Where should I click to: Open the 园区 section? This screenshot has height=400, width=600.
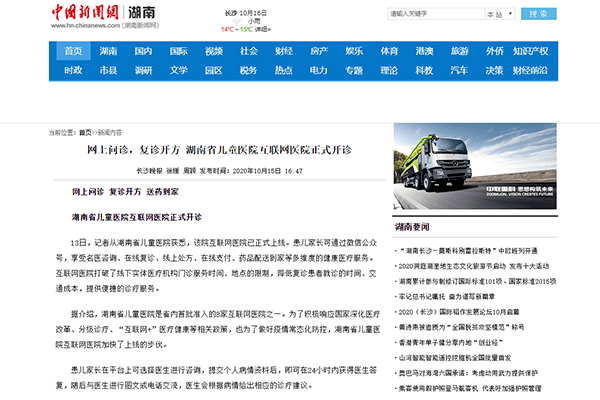[214, 70]
